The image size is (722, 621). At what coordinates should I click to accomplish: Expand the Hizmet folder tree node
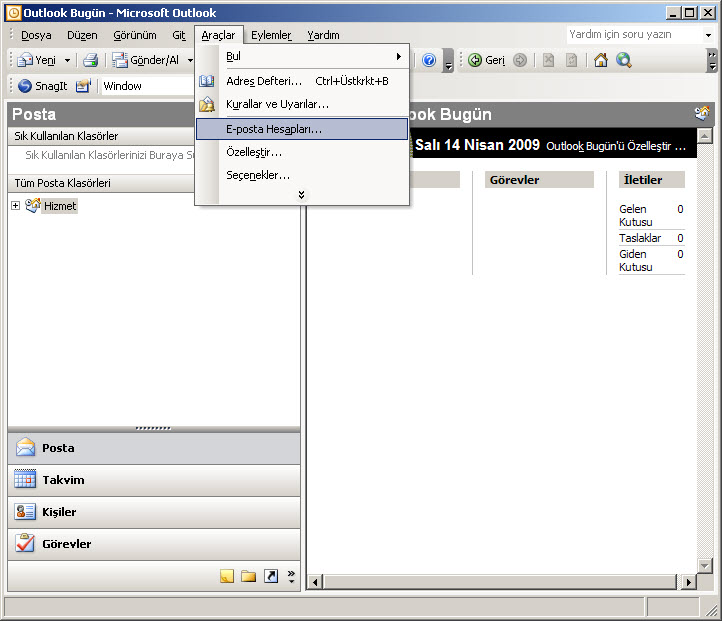pos(16,205)
